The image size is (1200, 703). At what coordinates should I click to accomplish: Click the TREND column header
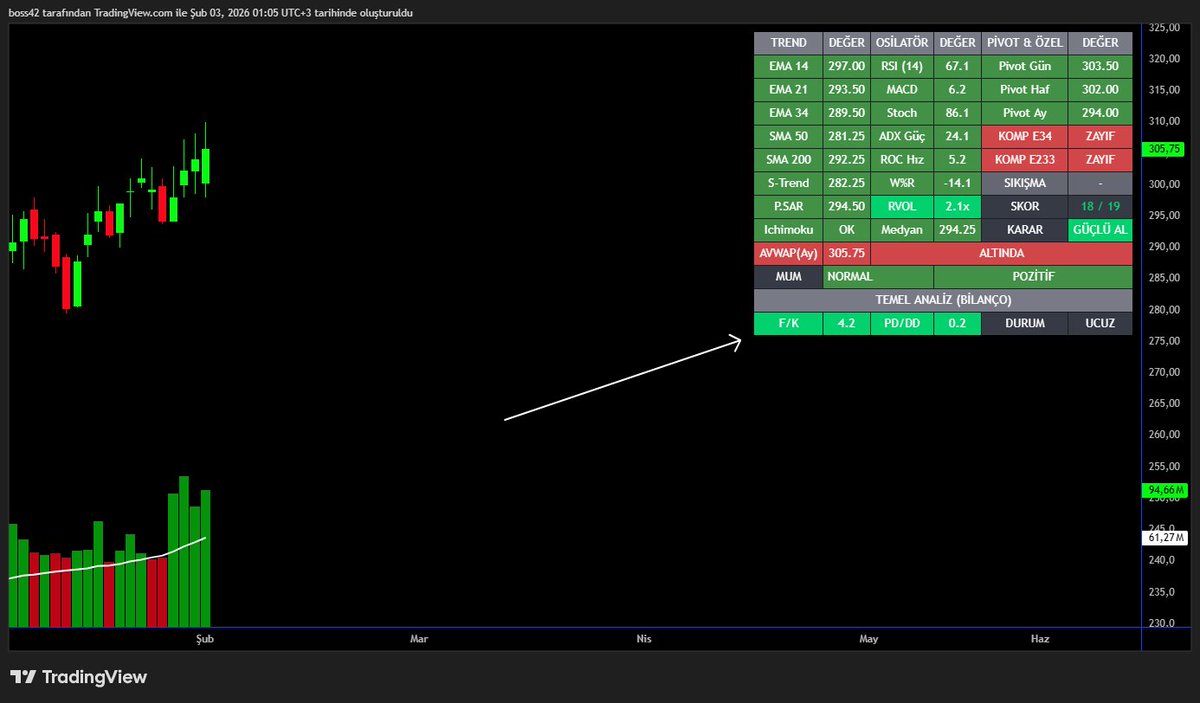[787, 43]
